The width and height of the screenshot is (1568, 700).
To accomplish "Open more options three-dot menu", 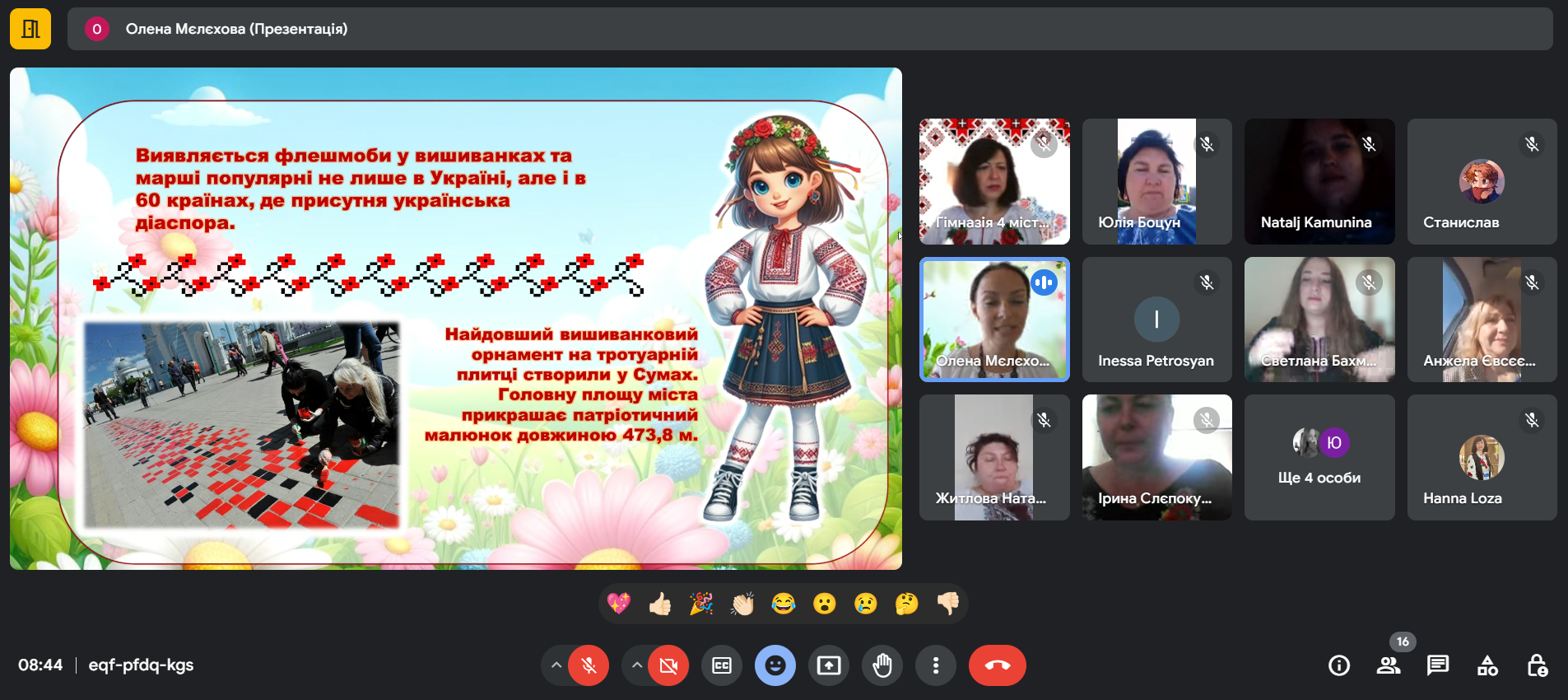I will pyautogui.click(x=936, y=665).
